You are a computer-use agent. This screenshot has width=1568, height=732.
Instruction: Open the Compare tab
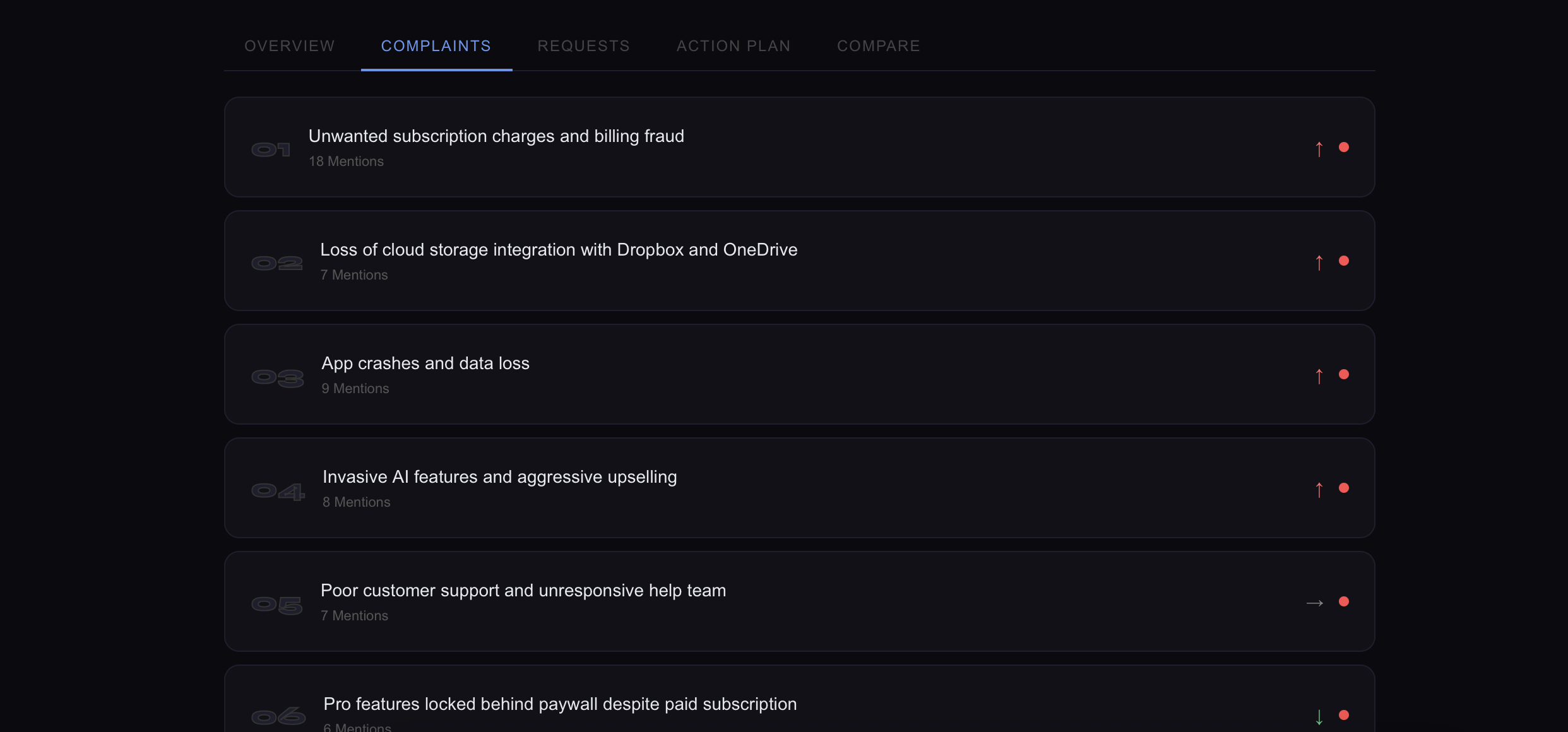(879, 46)
